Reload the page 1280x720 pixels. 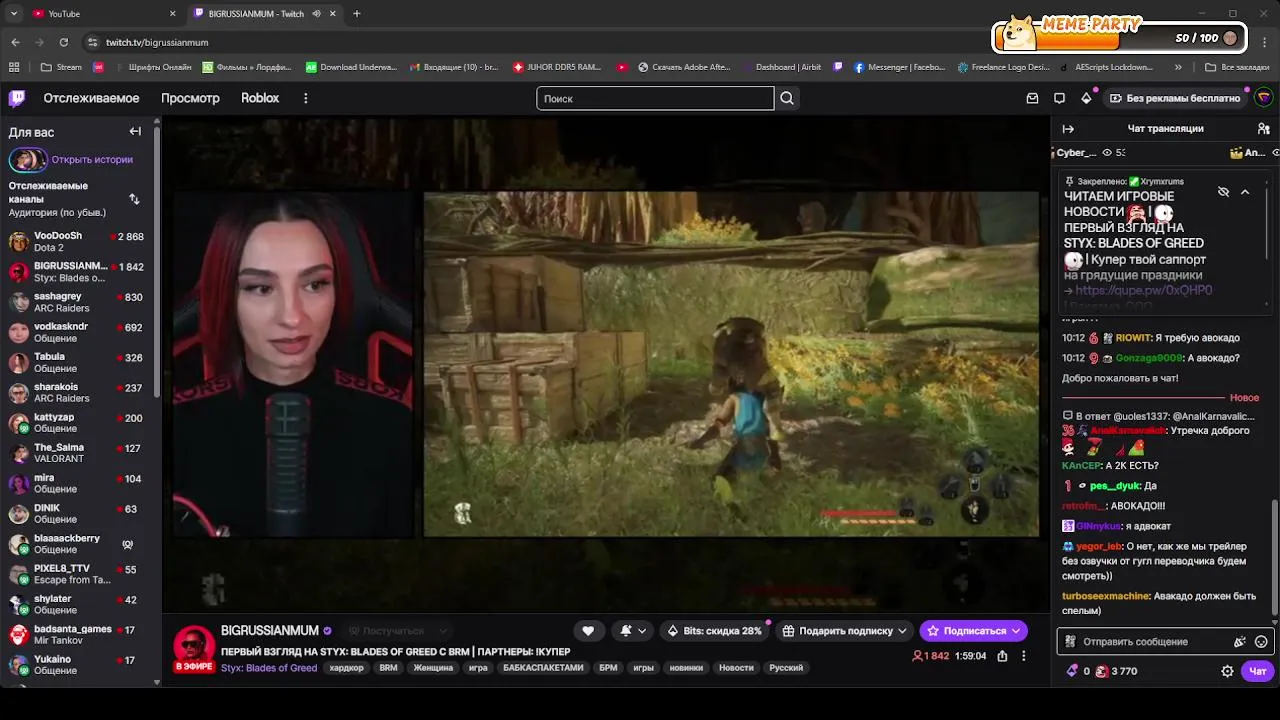point(63,42)
